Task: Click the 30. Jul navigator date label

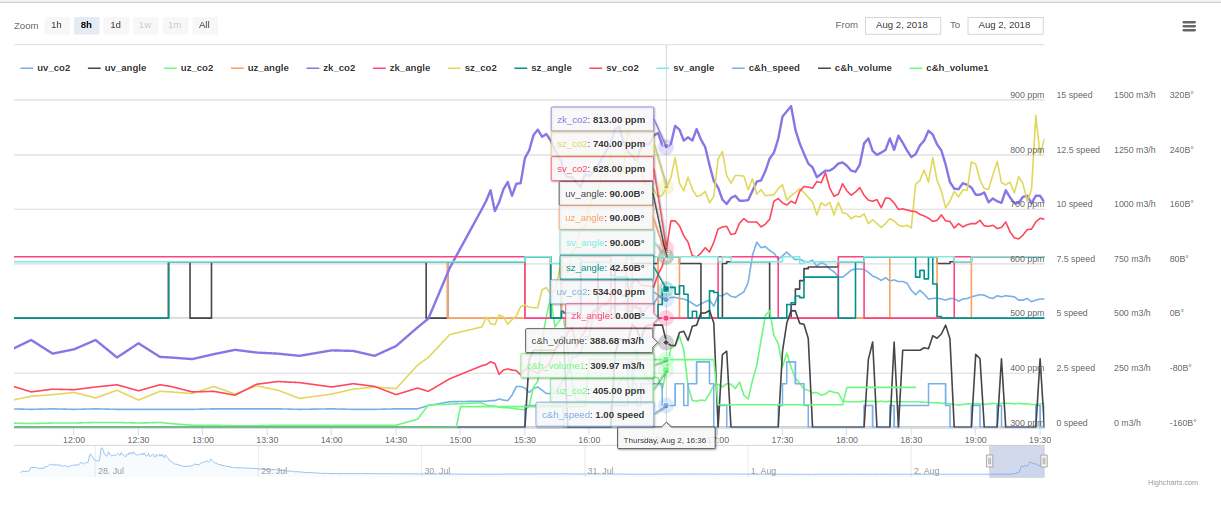Action: click(437, 470)
